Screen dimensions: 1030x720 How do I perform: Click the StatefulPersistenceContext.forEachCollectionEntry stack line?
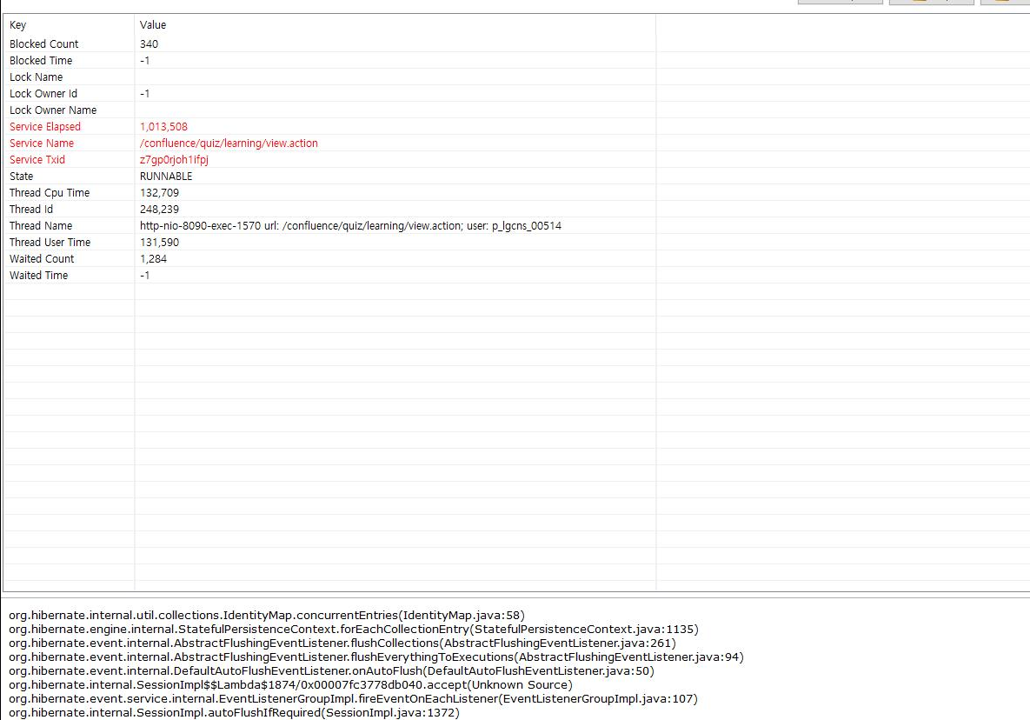353,629
